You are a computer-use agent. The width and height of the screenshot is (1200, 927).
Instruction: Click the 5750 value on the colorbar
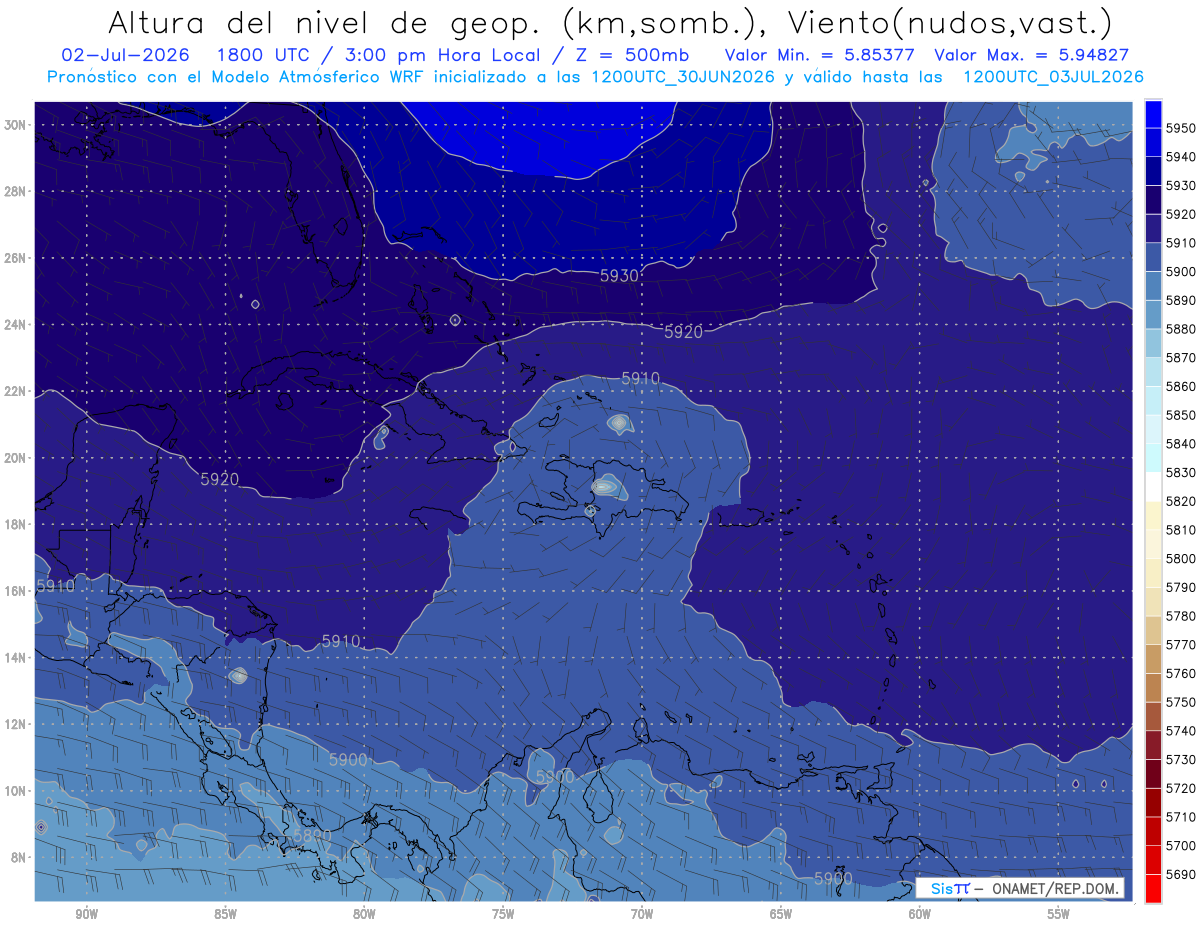click(x=1180, y=702)
